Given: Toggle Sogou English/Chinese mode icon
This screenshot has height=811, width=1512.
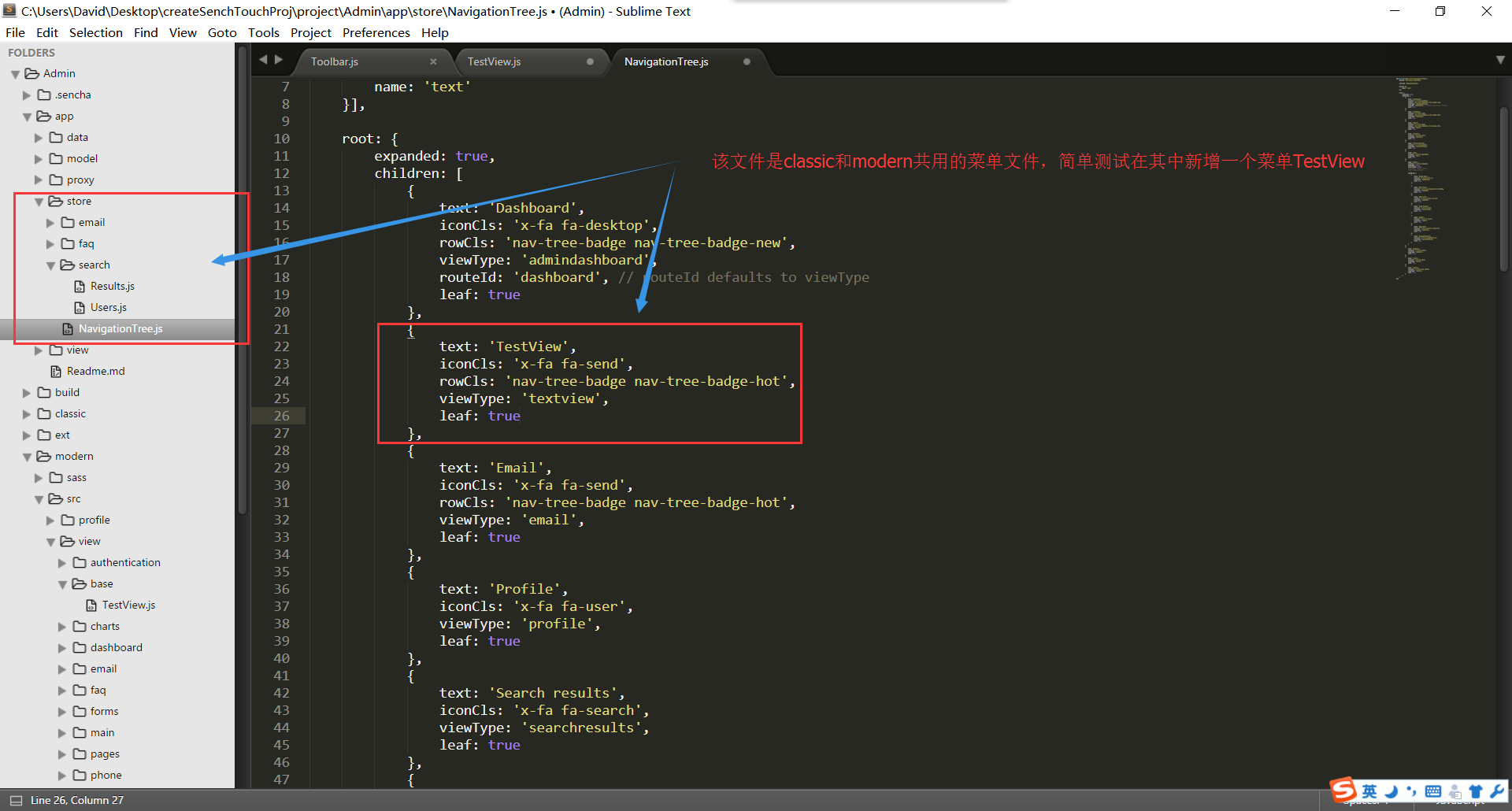Looking at the screenshot, I should click(x=1369, y=791).
